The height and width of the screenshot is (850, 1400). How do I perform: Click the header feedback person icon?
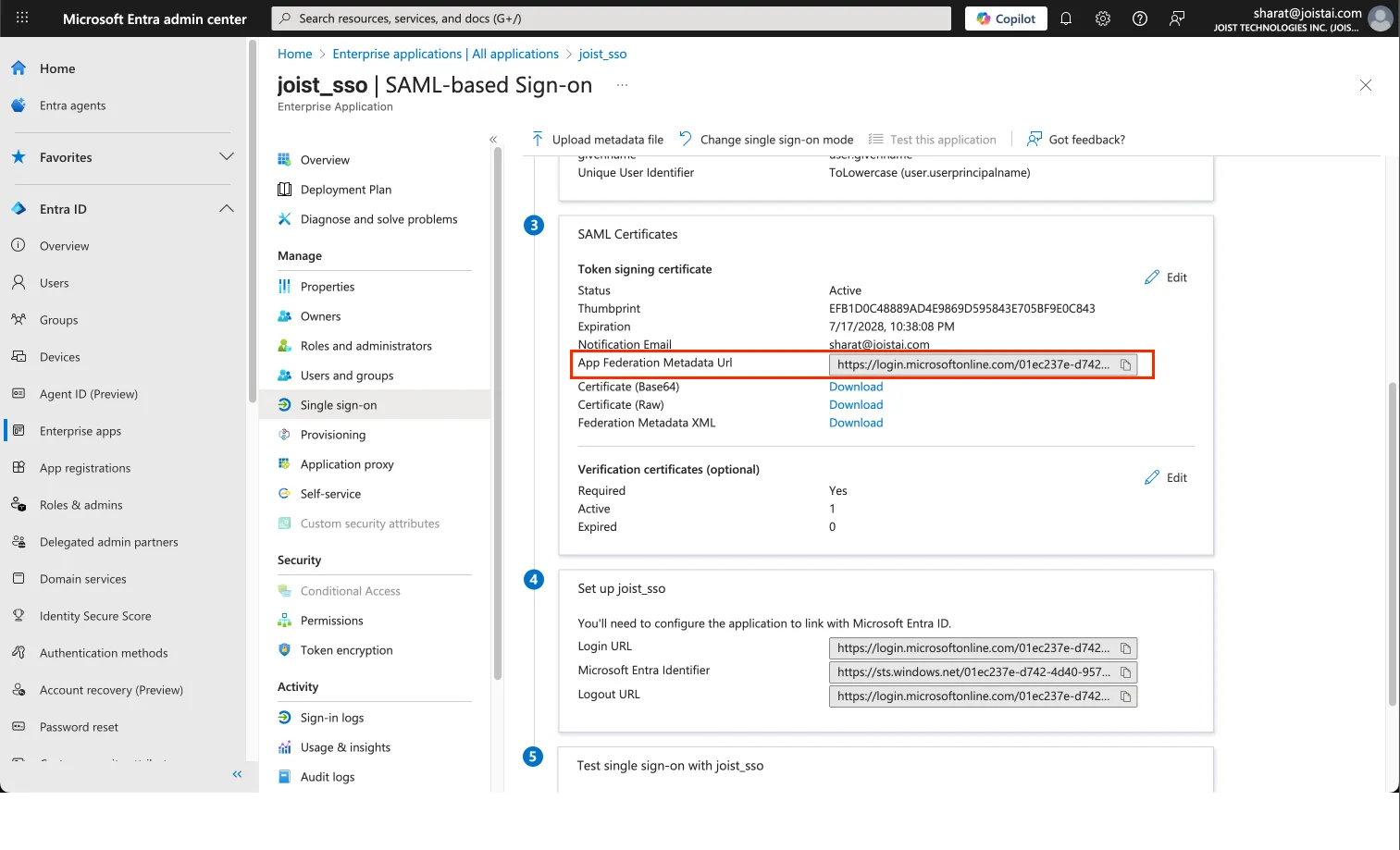coord(1177,18)
